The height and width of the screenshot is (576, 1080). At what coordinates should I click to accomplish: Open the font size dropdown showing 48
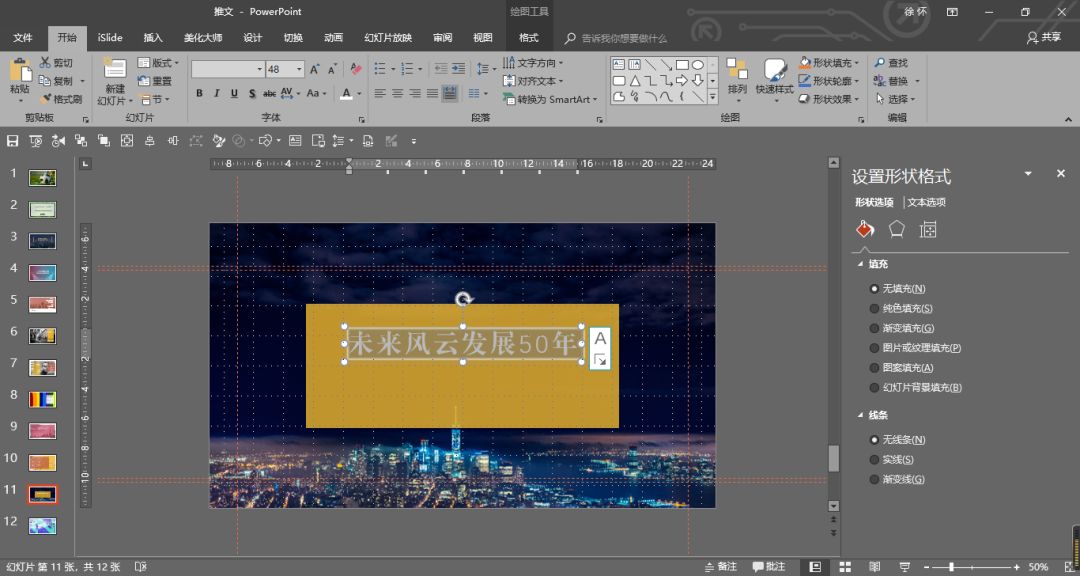tap(299, 69)
